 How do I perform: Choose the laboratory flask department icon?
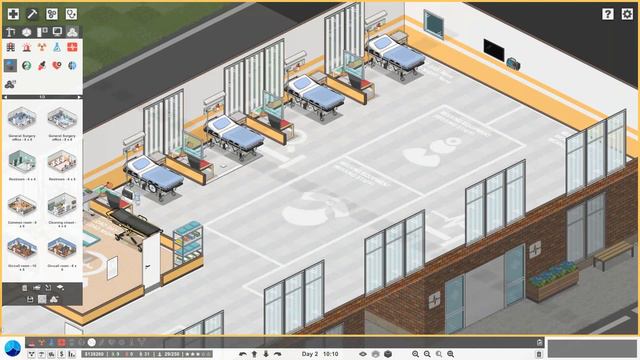point(57,47)
